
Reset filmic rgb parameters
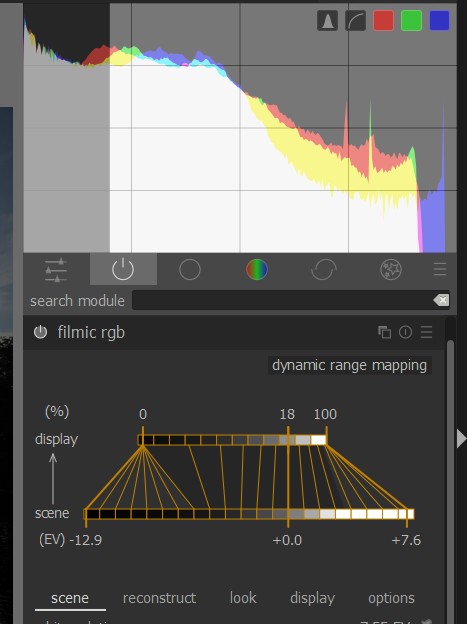click(x=406, y=332)
